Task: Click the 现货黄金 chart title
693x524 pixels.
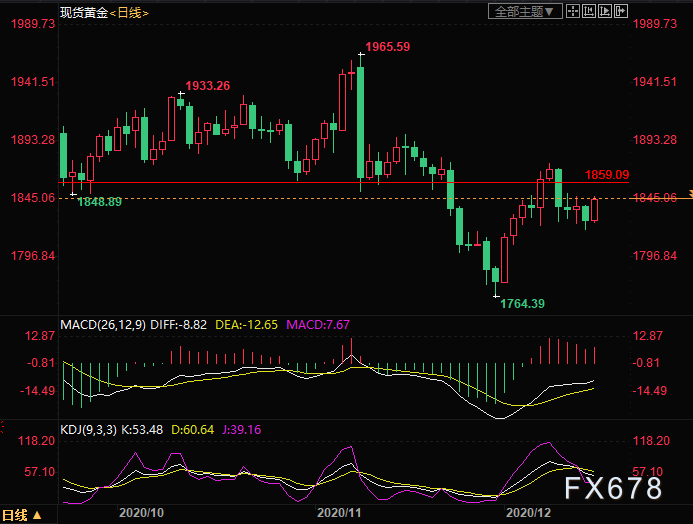Action: point(84,13)
